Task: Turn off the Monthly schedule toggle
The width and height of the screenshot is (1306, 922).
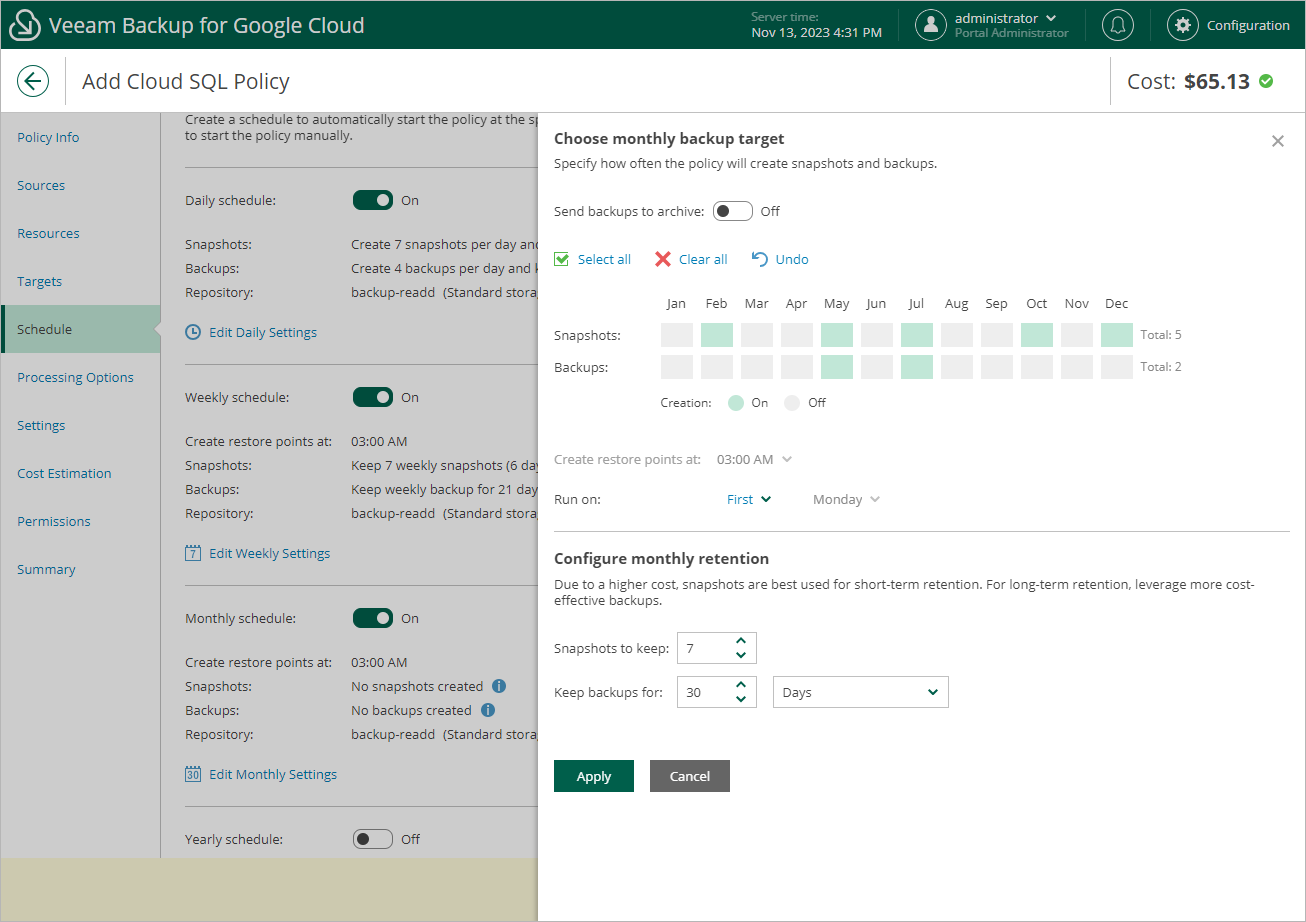Action: pyautogui.click(x=373, y=618)
